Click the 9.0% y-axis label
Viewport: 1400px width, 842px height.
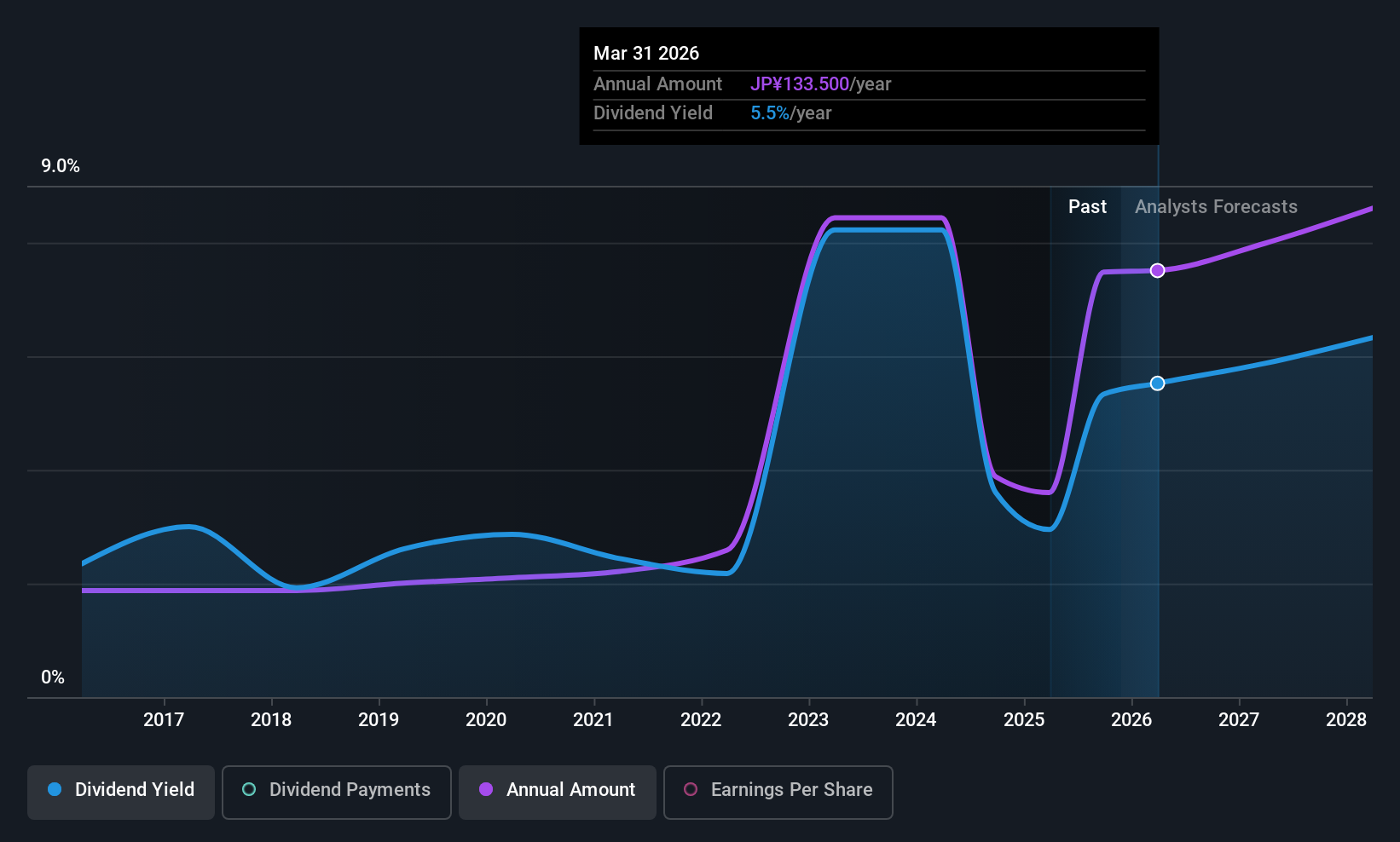pos(61,166)
